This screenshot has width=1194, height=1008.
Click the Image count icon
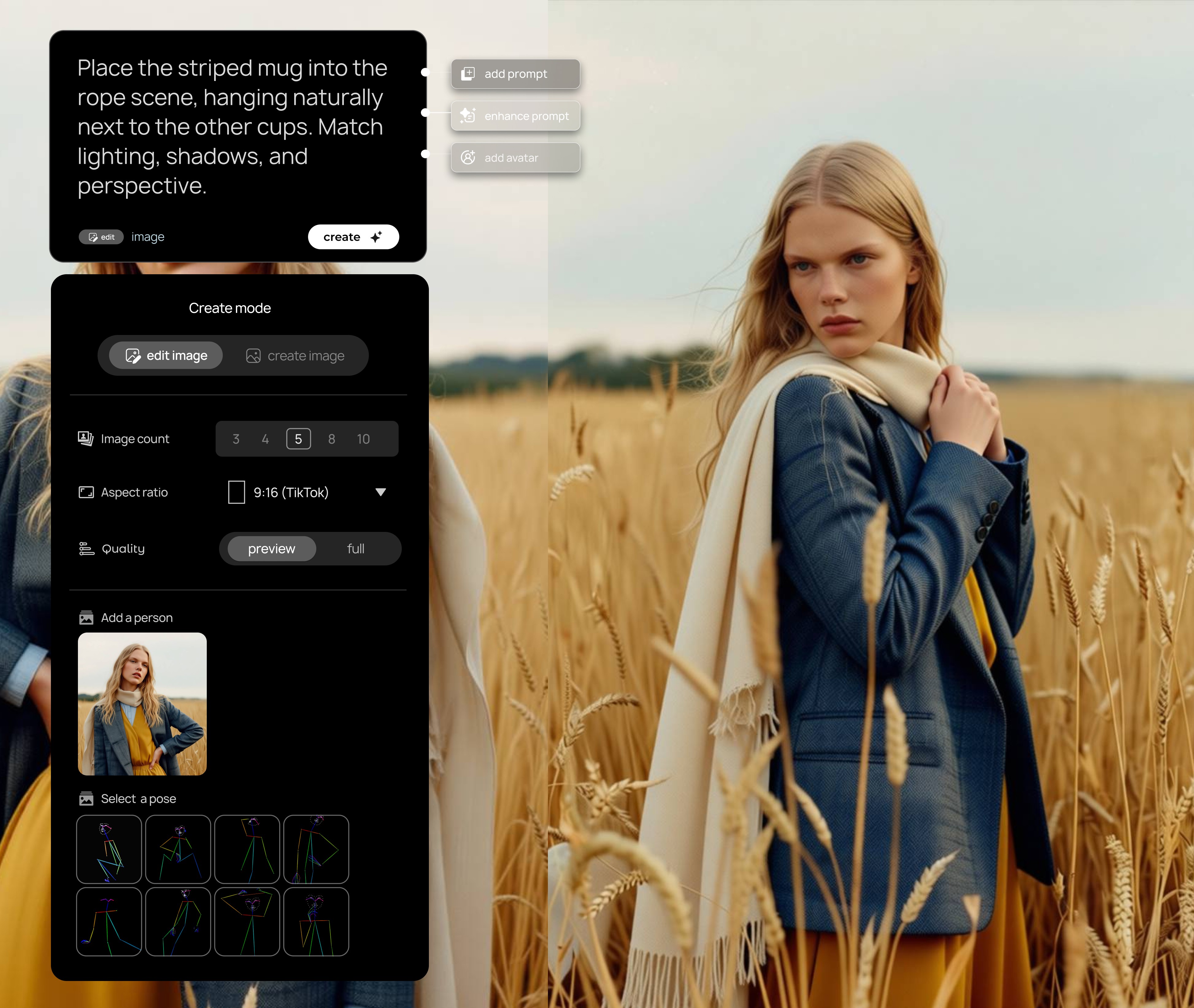[86, 438]
